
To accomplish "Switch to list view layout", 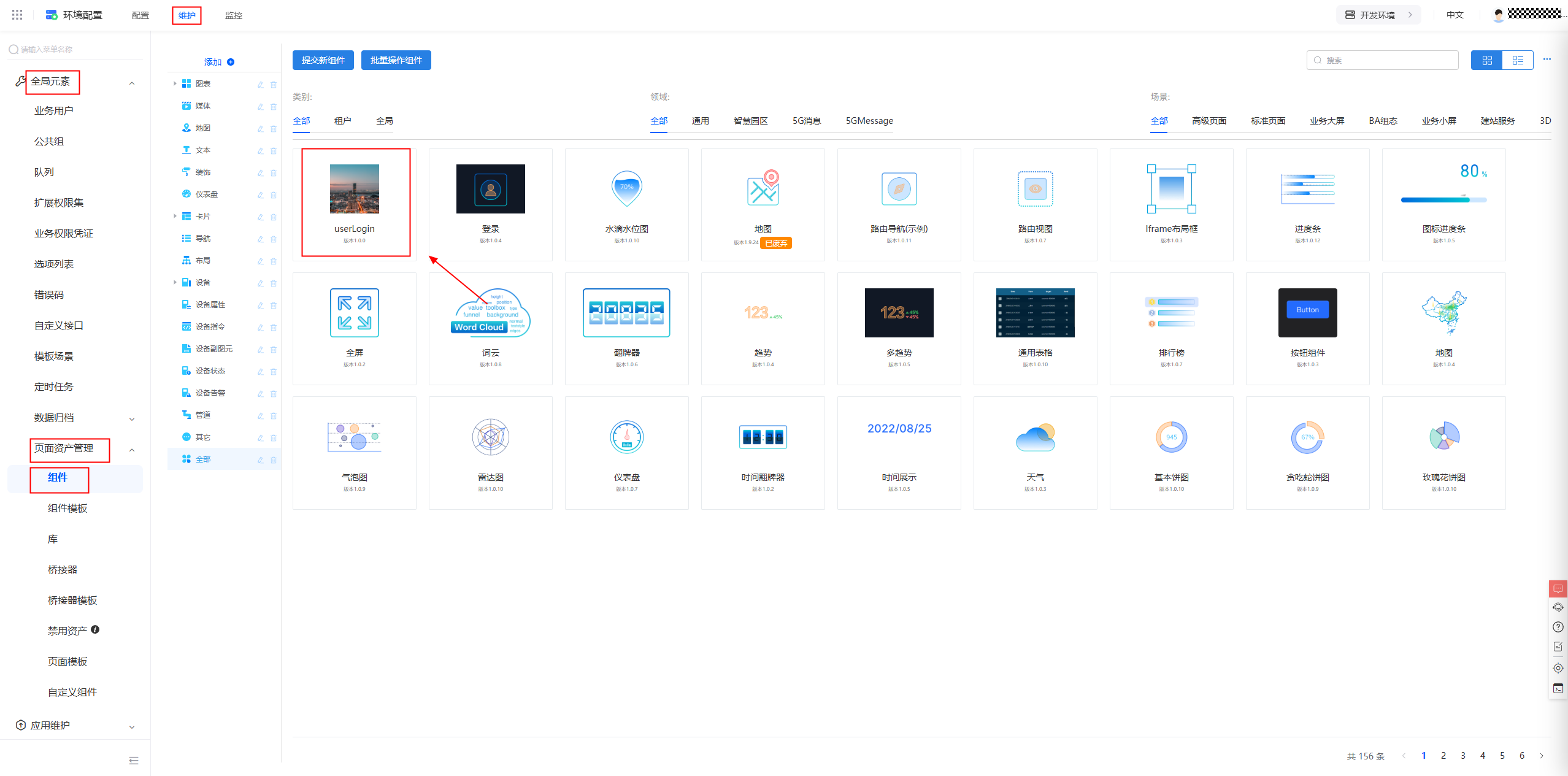I will click(1518, 60).
